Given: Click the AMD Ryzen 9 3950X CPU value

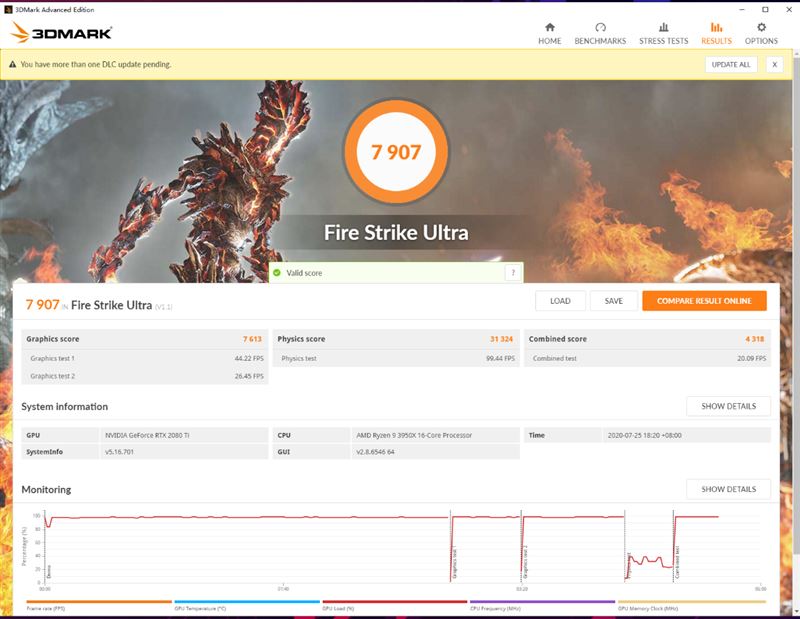Looking at the screenshot, I should 414,435.
